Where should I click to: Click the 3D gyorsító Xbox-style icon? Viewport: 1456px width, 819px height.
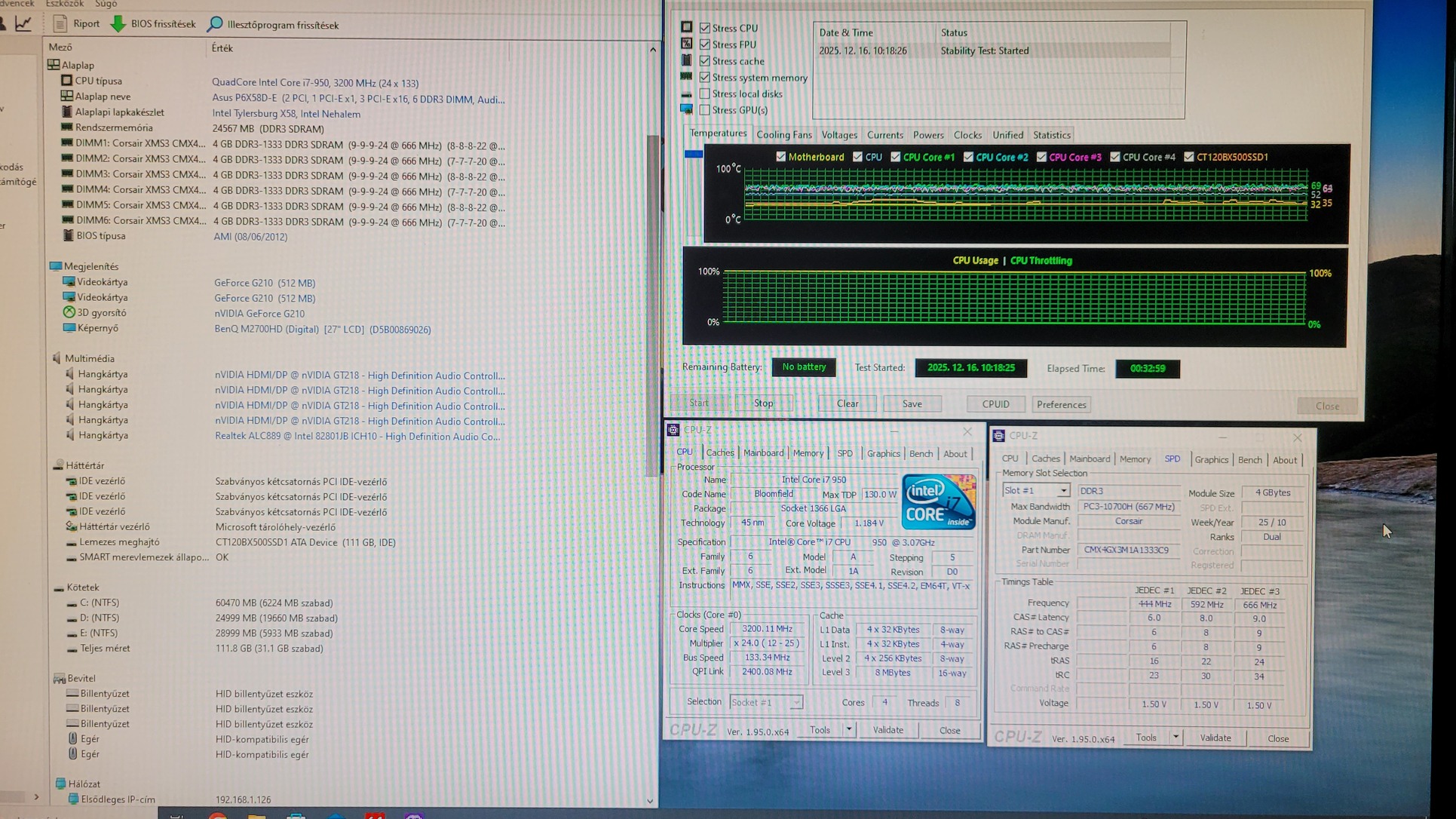coord(69,312)
